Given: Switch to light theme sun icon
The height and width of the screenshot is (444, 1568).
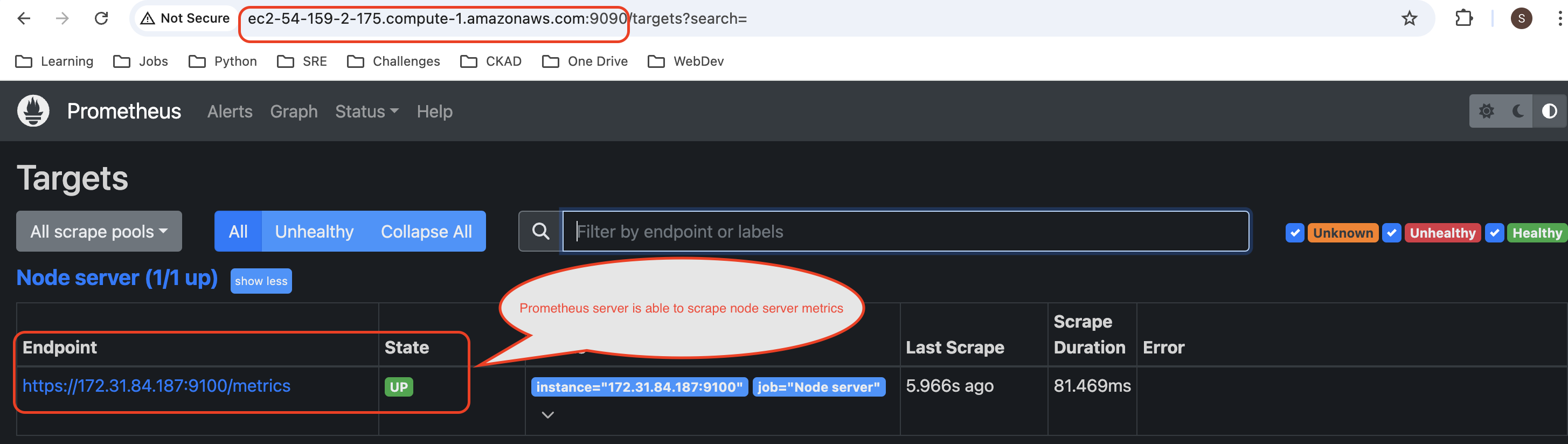Looking at the screenshot, I should (x=1487, y=111).
